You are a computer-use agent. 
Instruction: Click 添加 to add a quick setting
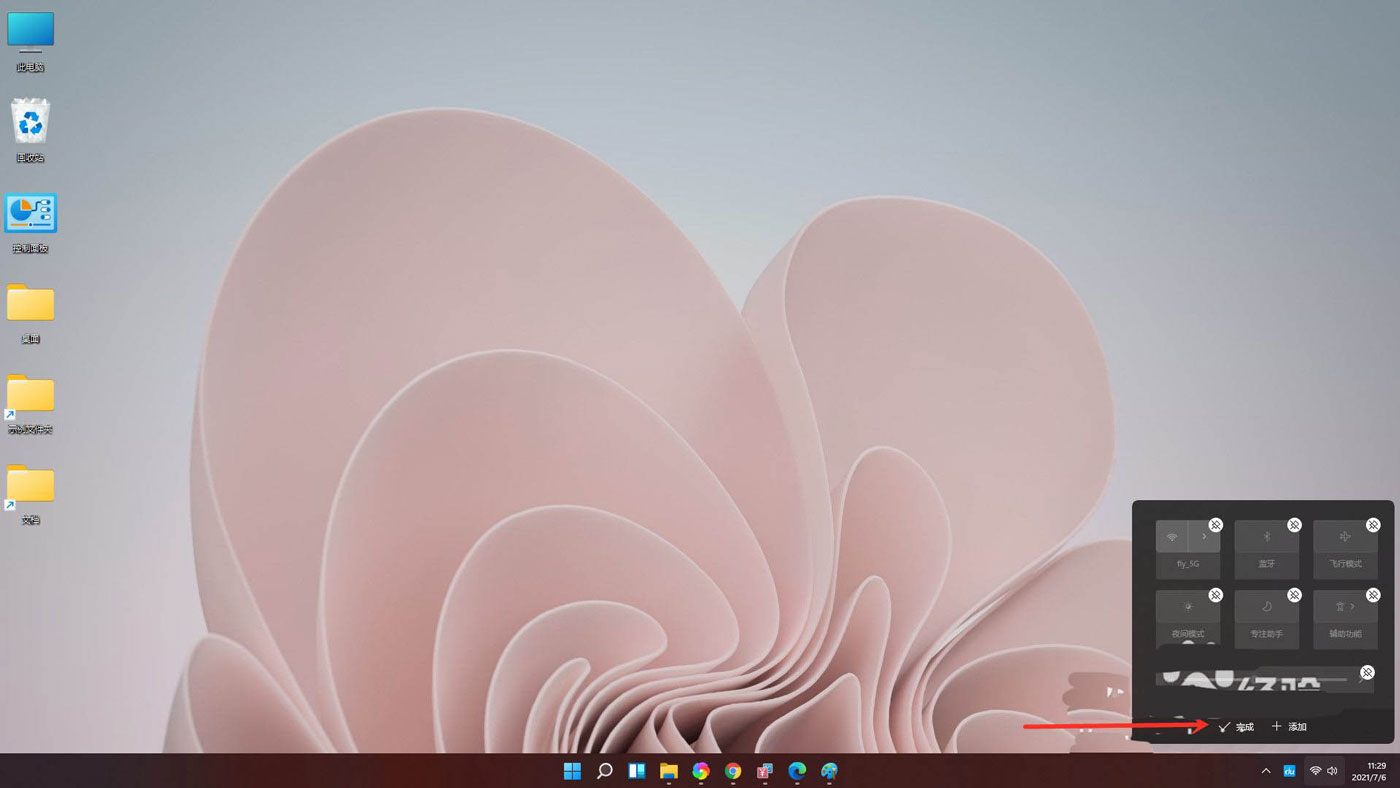[1288, 726]
